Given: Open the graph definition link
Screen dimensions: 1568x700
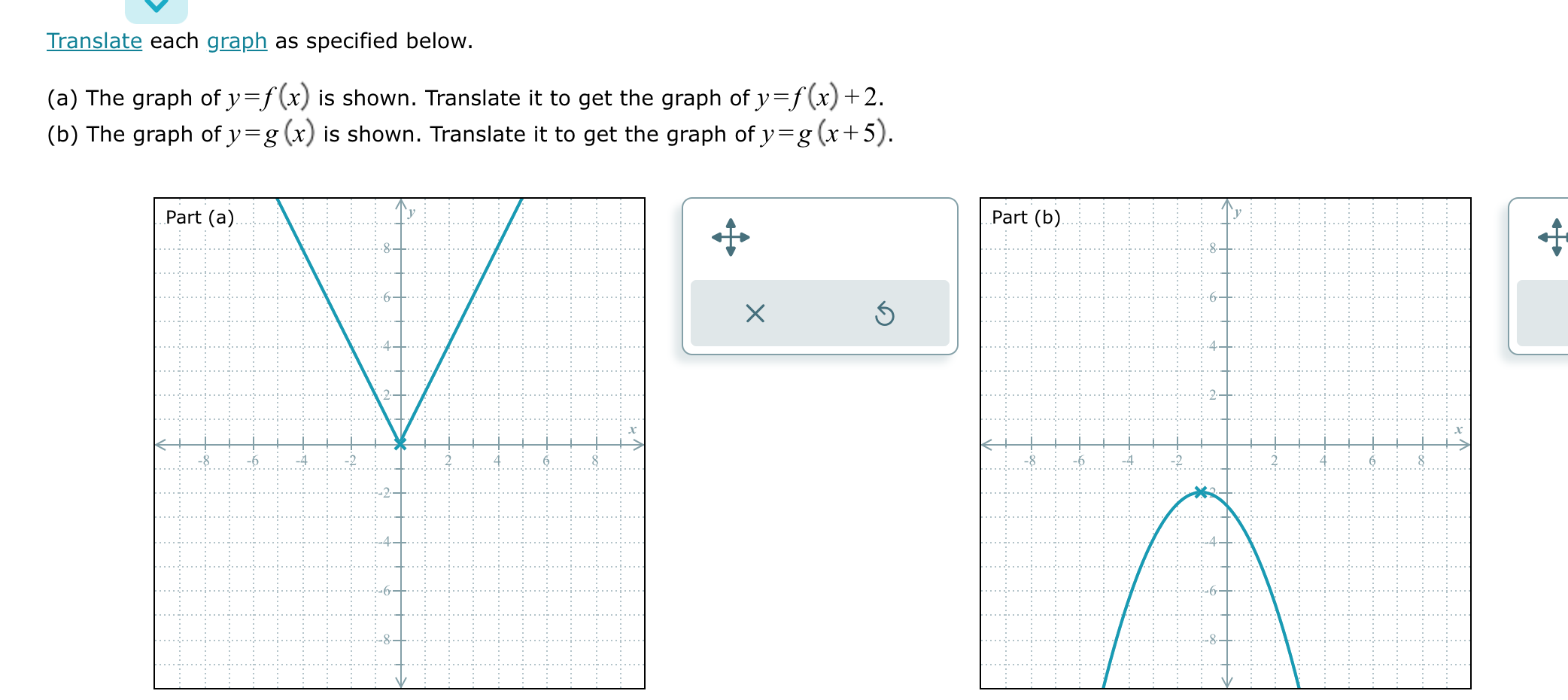Looking at the screenshot, I should [x=236, y=41].
